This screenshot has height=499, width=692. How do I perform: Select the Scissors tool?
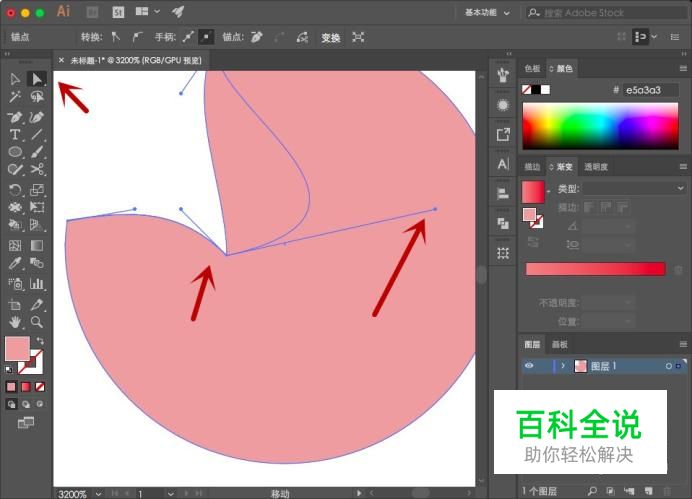coord(37,169)
